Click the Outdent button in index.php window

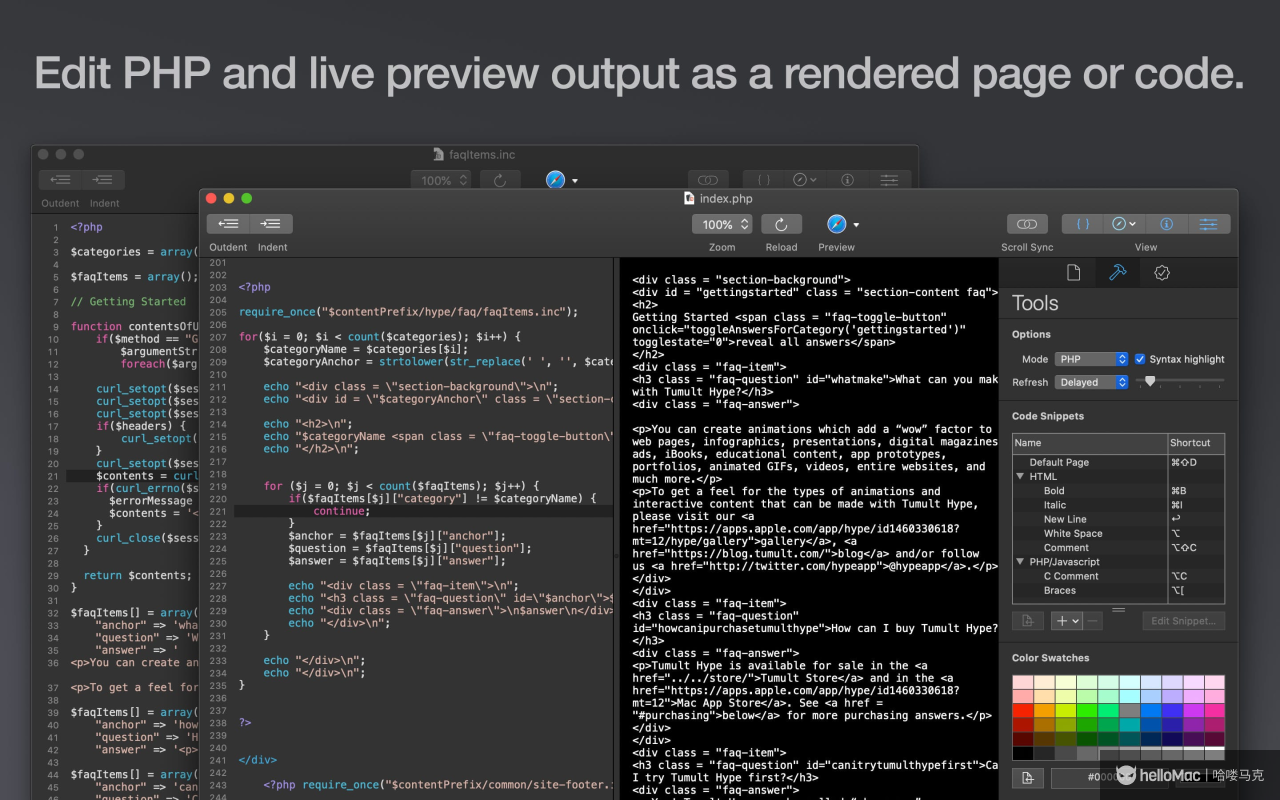[228, 224]
